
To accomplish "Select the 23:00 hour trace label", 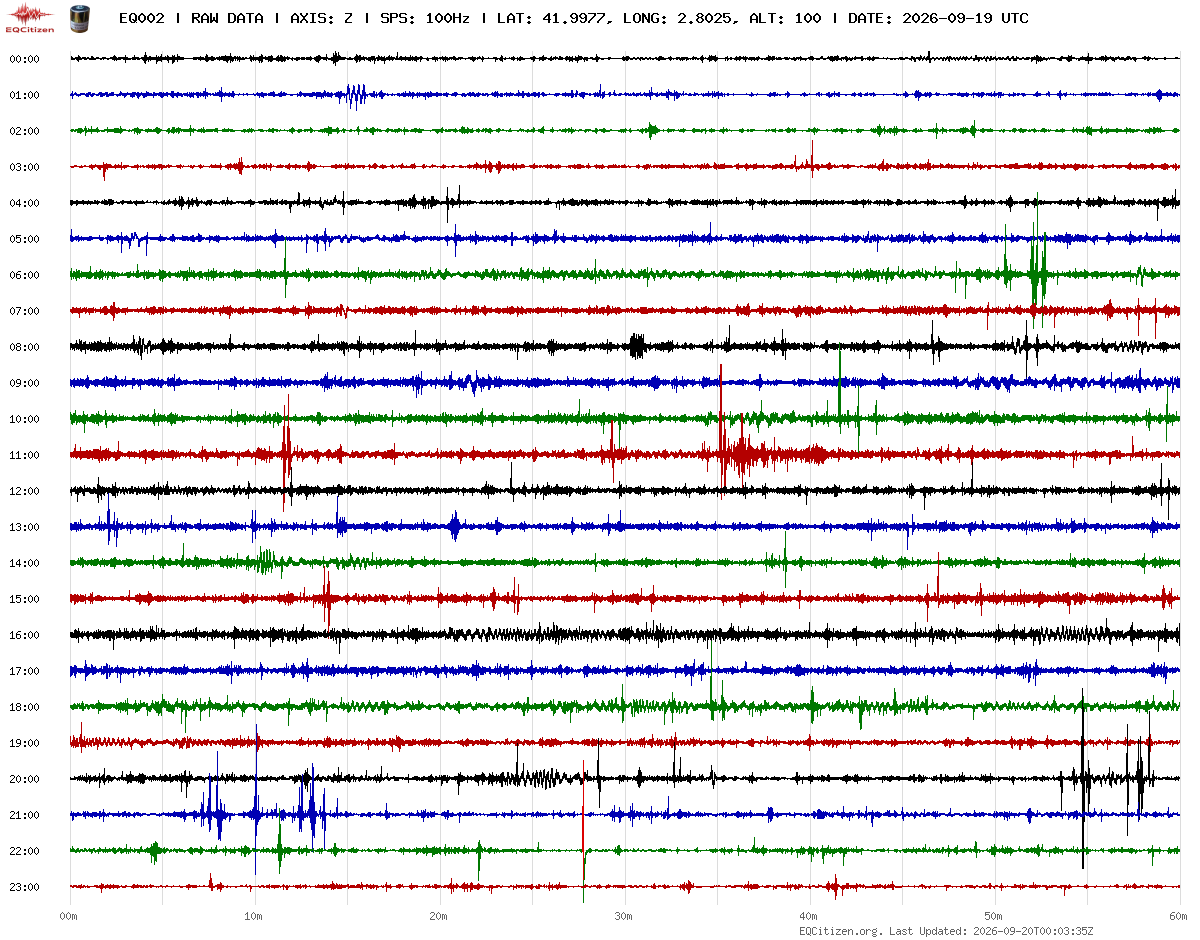I will pyautogui.click(x=24, y=887).
